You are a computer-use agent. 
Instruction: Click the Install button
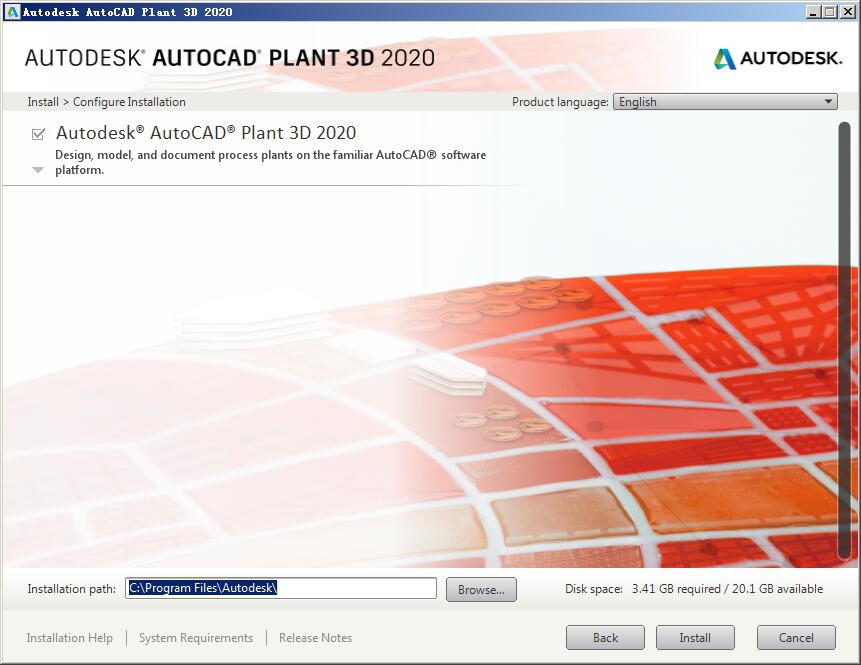[695, 638]
